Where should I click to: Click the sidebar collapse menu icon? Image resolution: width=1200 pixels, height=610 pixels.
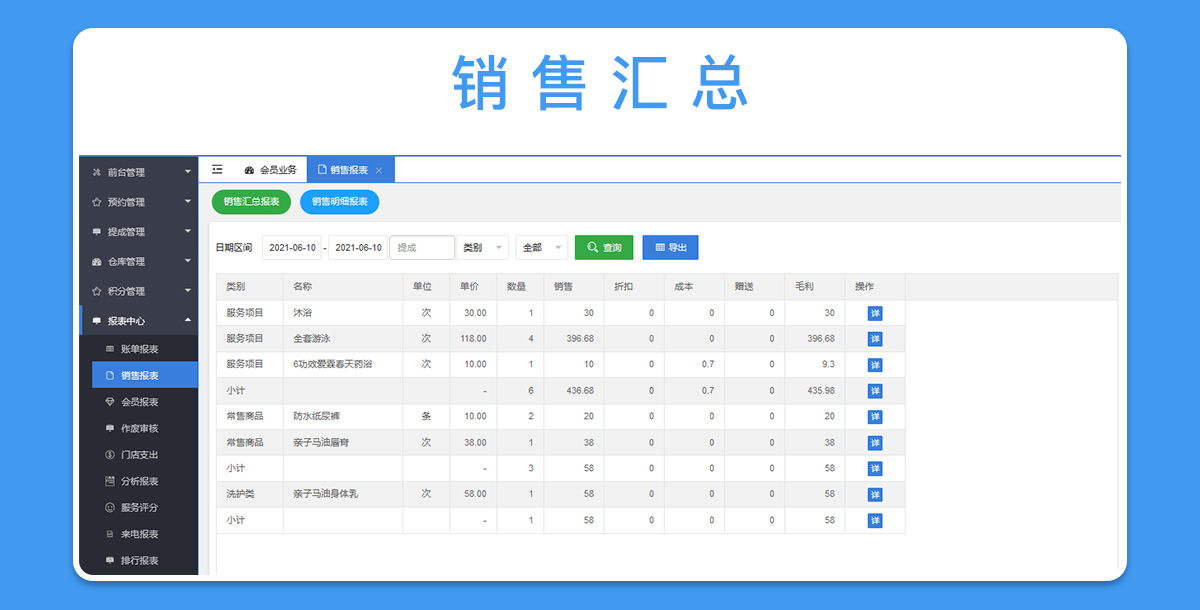coord(217,170)
